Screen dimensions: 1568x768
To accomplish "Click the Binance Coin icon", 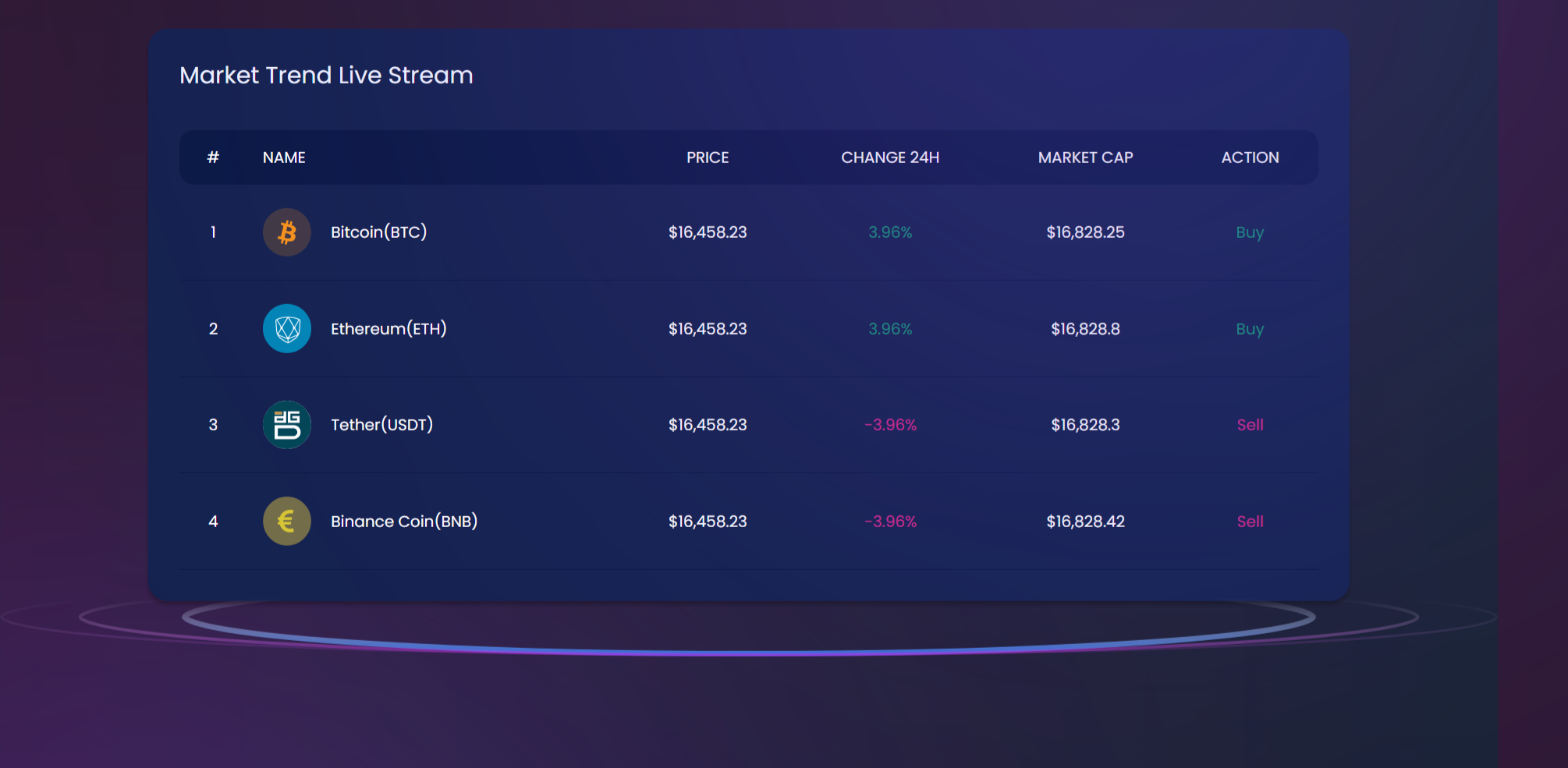I will point(286,521).
